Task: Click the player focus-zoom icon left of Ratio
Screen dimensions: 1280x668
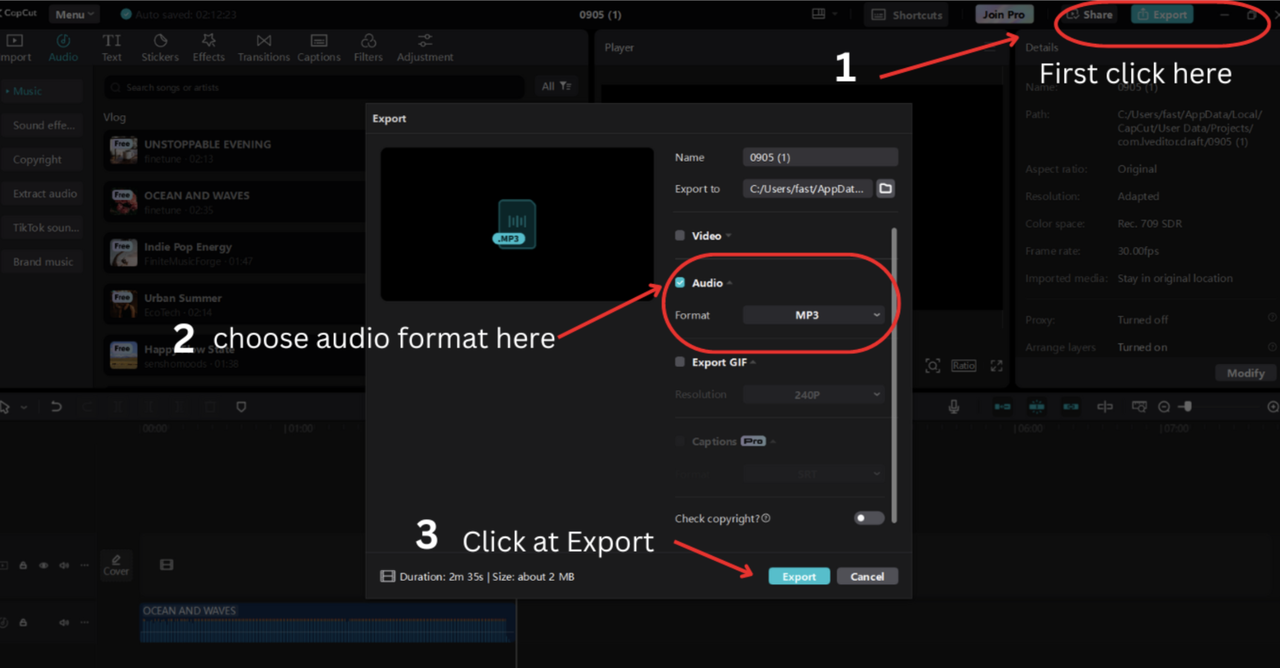Action: (x=932, y=366)
